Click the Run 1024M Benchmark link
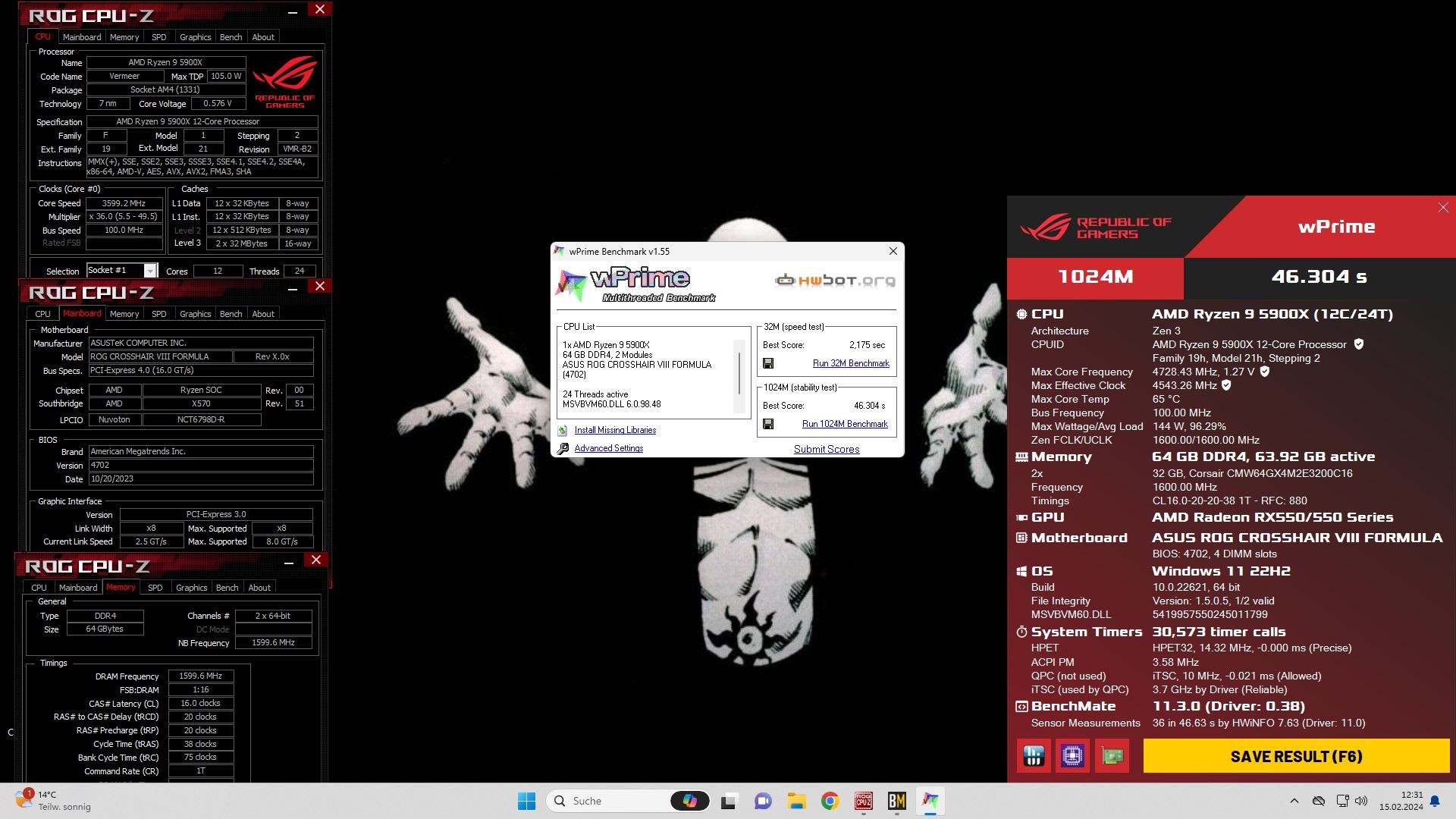This screenshot has width=1456, height=819. pyautogui.click(x=845, y=424)
